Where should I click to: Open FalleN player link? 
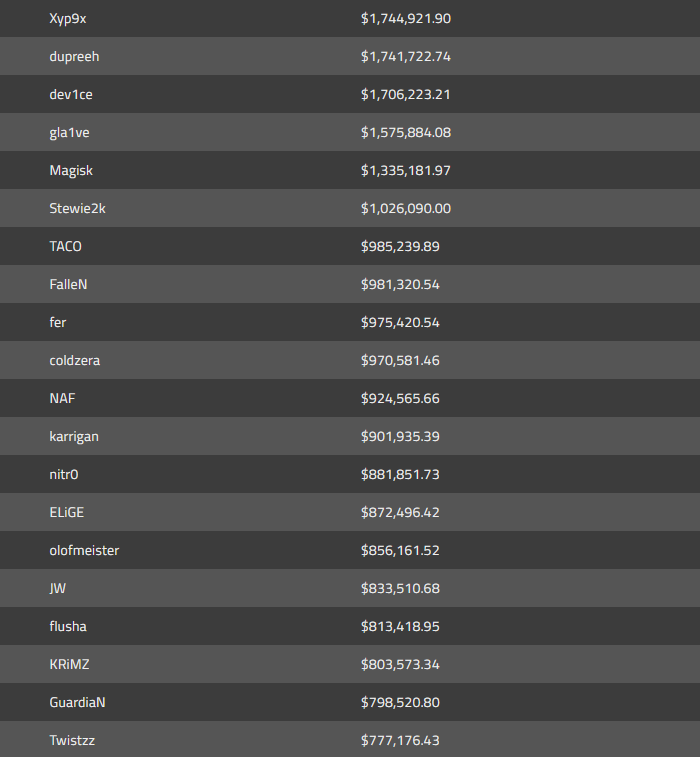pos(68,285)
